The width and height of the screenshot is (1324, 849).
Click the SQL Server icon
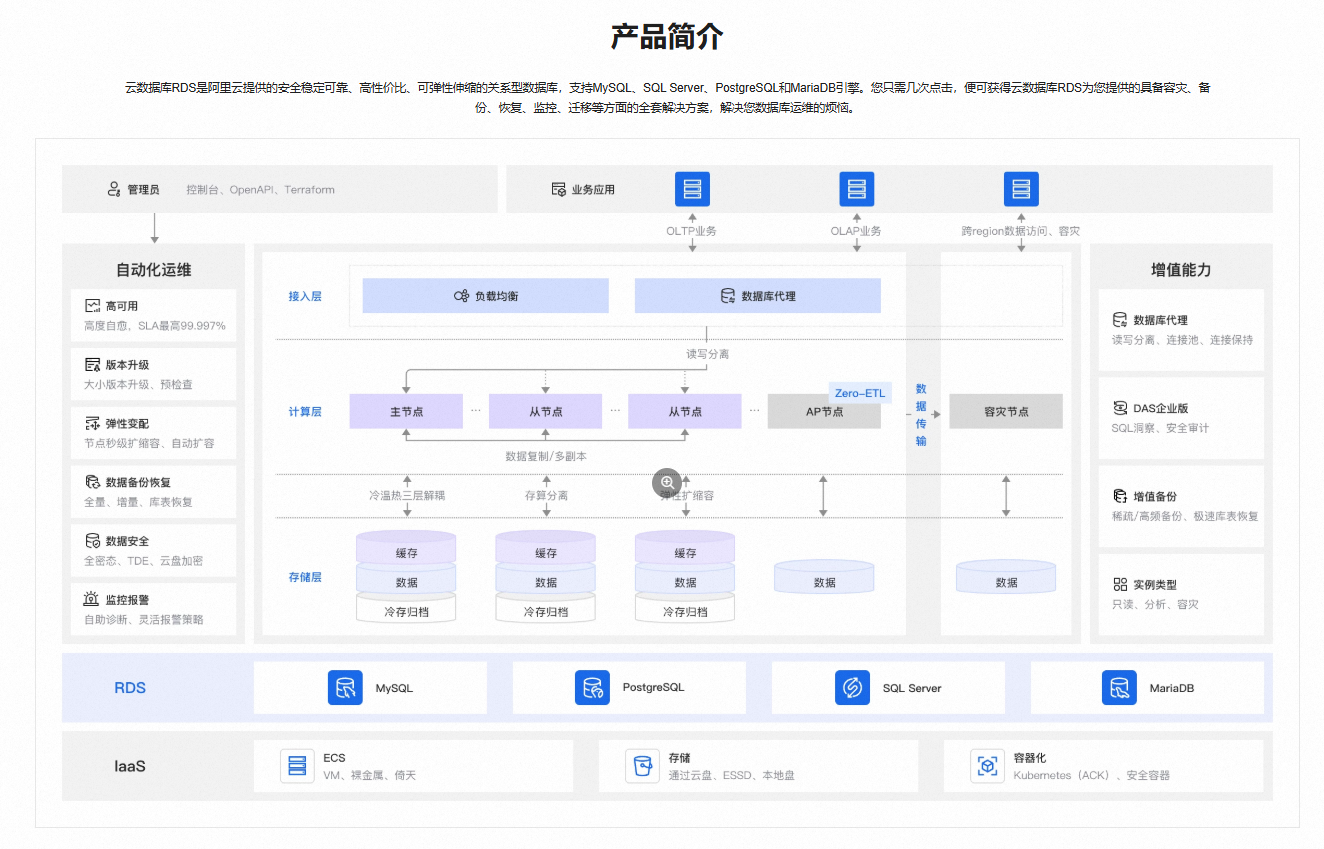tap(852, 688)
